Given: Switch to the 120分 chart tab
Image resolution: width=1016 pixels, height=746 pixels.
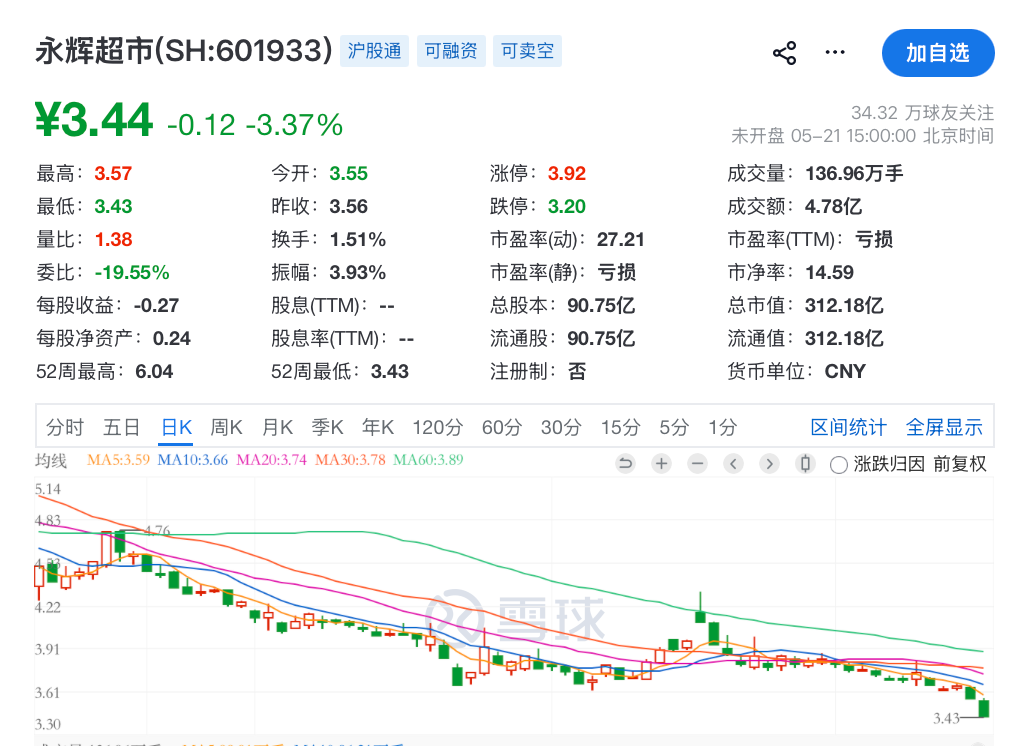Looking at the screenshot, I should 438,427.
